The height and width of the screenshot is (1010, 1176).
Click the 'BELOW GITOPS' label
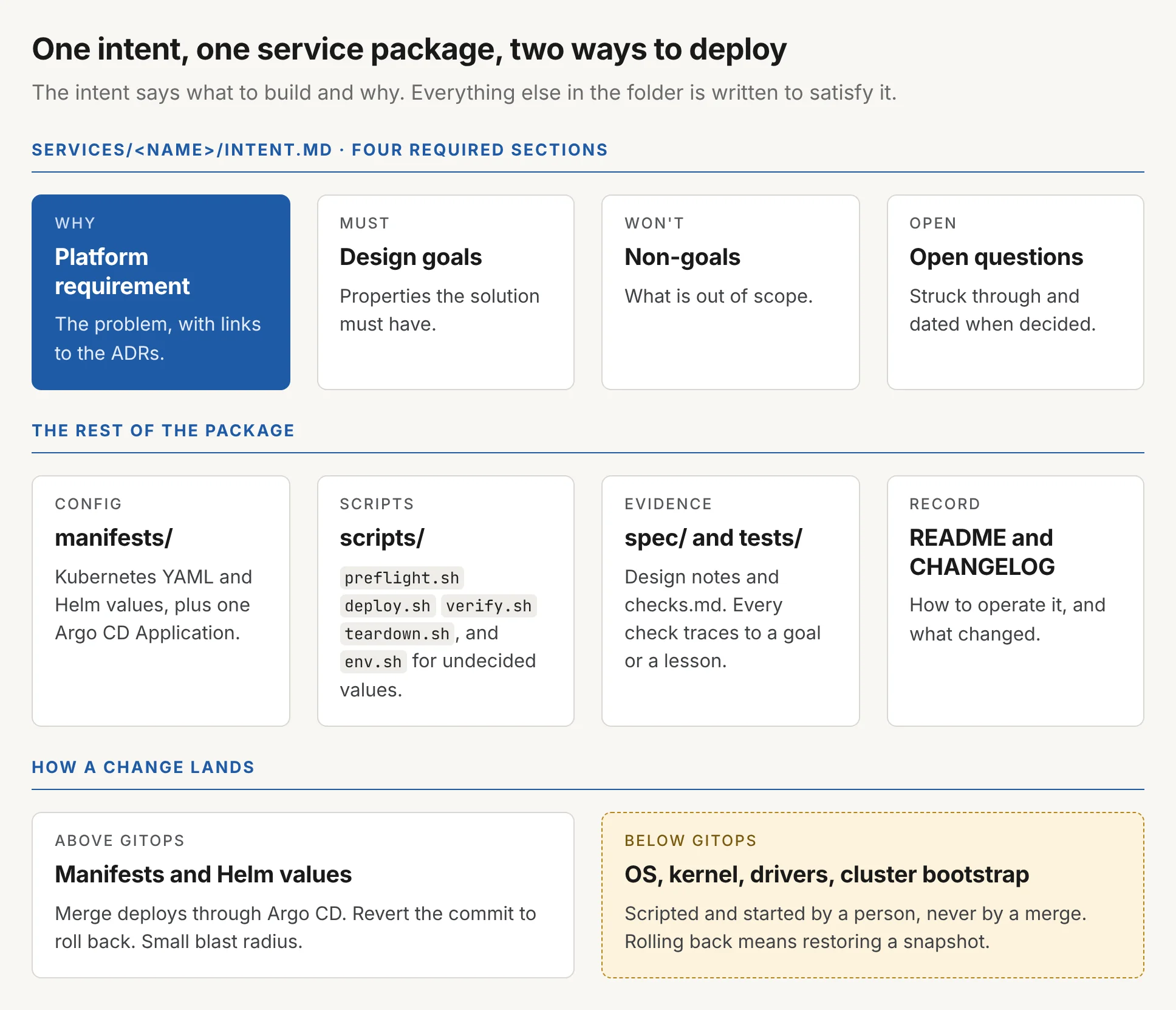(x=691, y=840)
